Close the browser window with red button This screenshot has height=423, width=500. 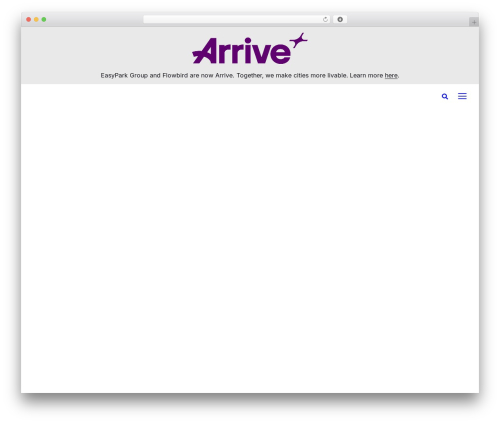[29, 19]
